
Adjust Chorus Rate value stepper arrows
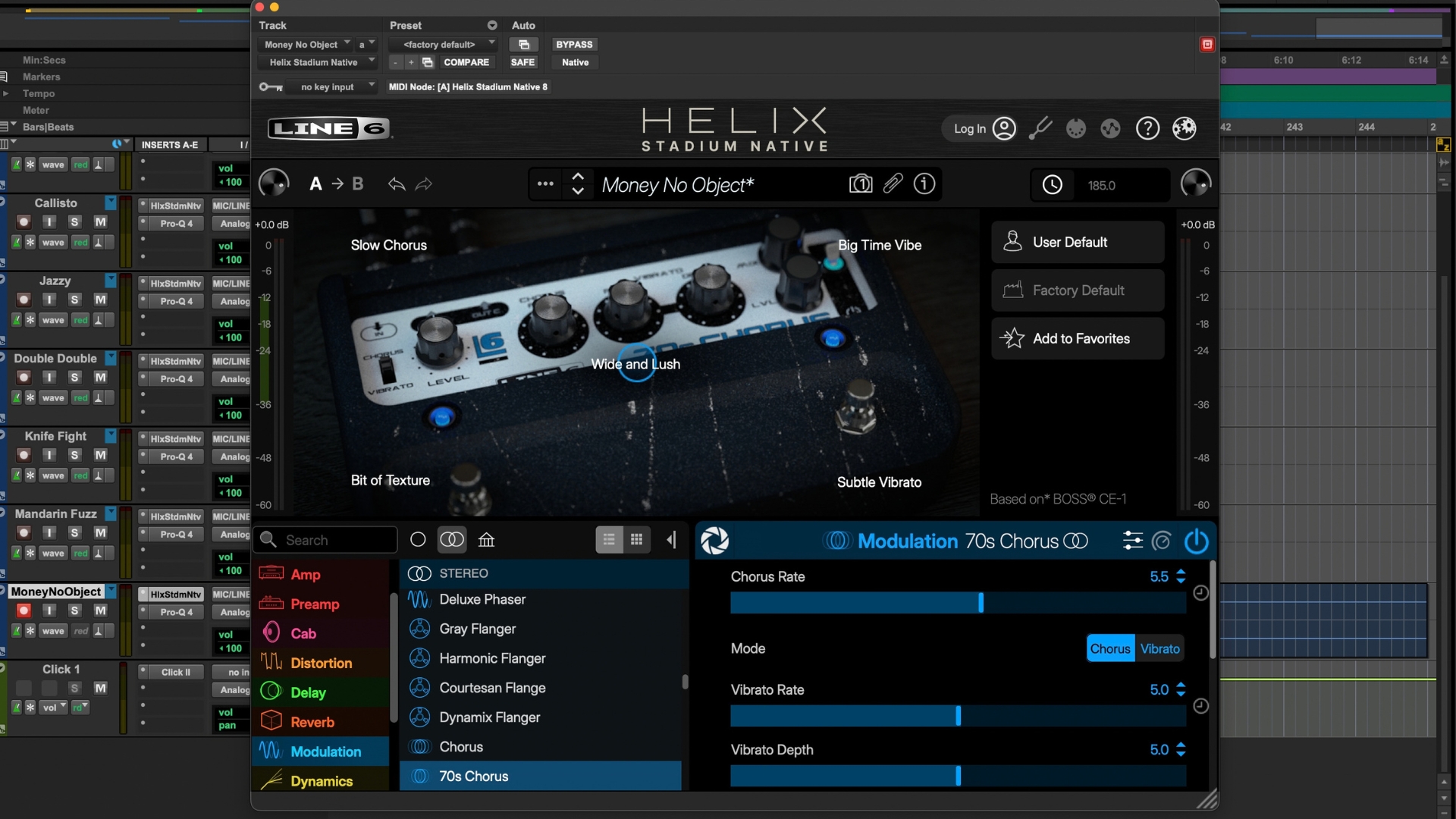coord(1181,576)
